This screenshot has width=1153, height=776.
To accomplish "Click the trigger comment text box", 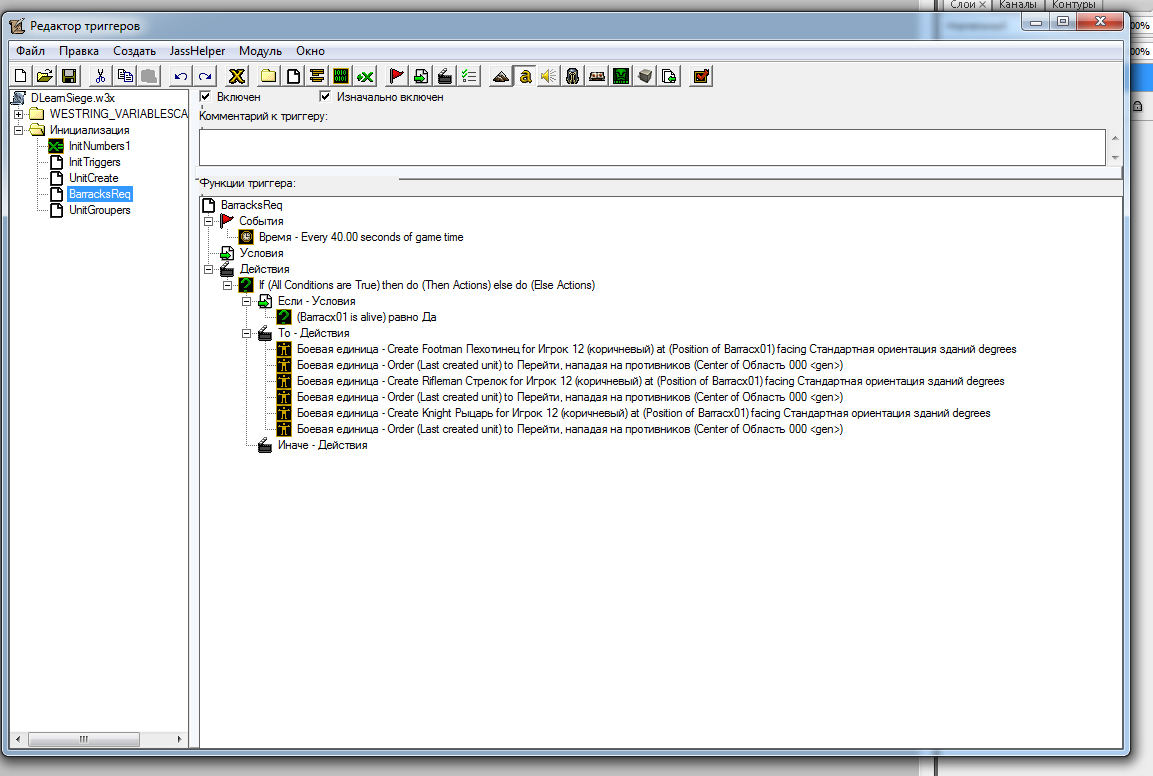I will [652, 147].
